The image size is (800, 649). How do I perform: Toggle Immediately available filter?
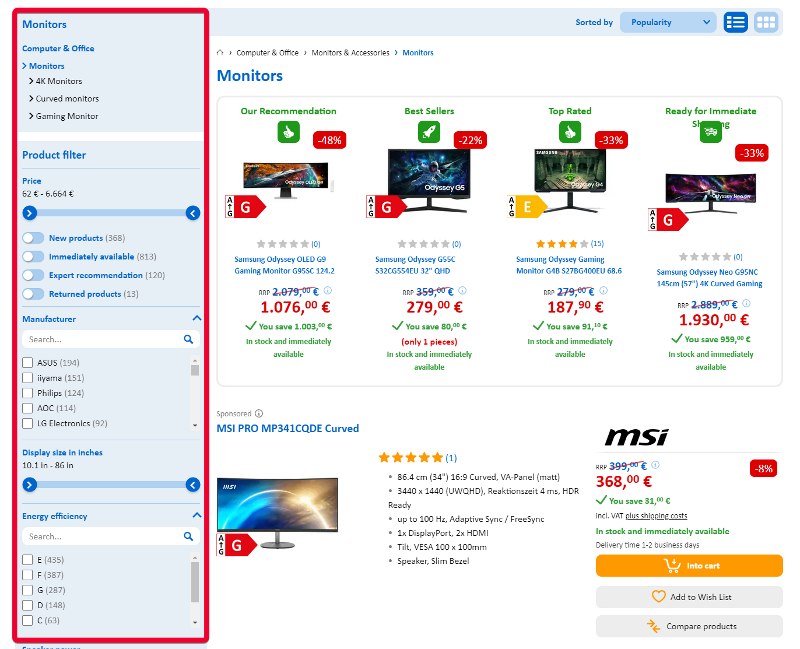pos(33,257)
